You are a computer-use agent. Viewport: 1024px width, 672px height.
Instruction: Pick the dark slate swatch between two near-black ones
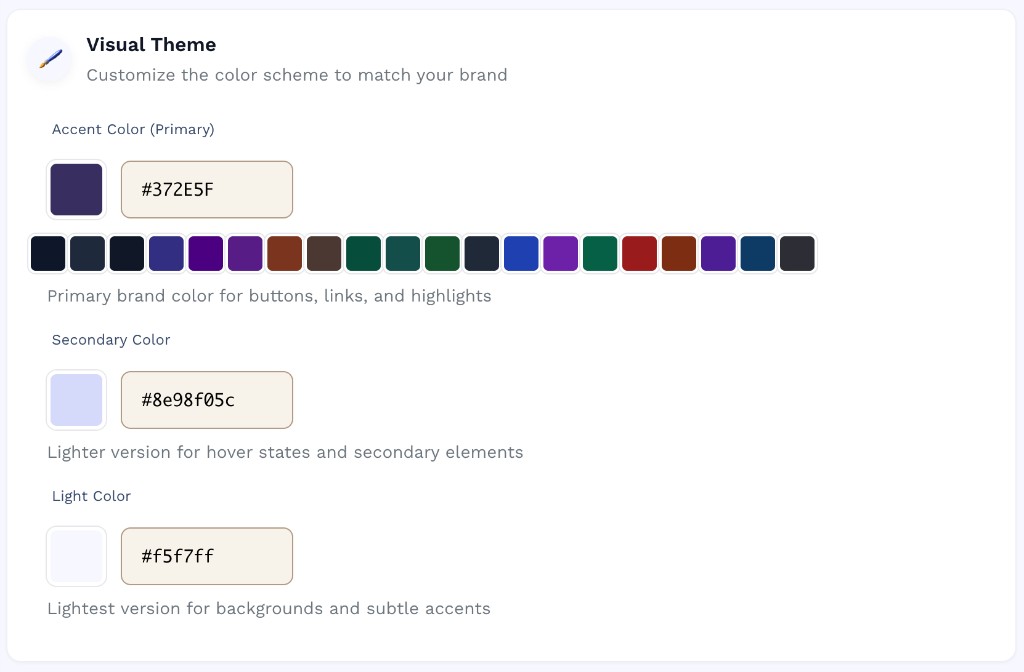pos(88,253)
